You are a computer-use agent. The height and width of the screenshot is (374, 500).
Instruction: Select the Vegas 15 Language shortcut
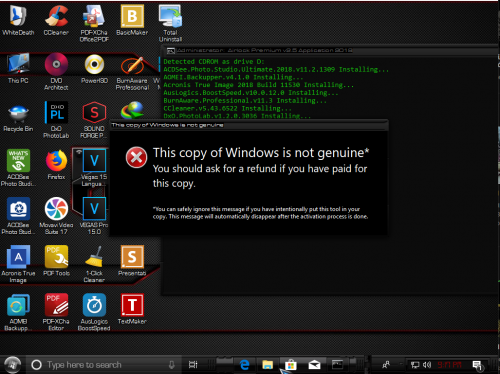94,168
